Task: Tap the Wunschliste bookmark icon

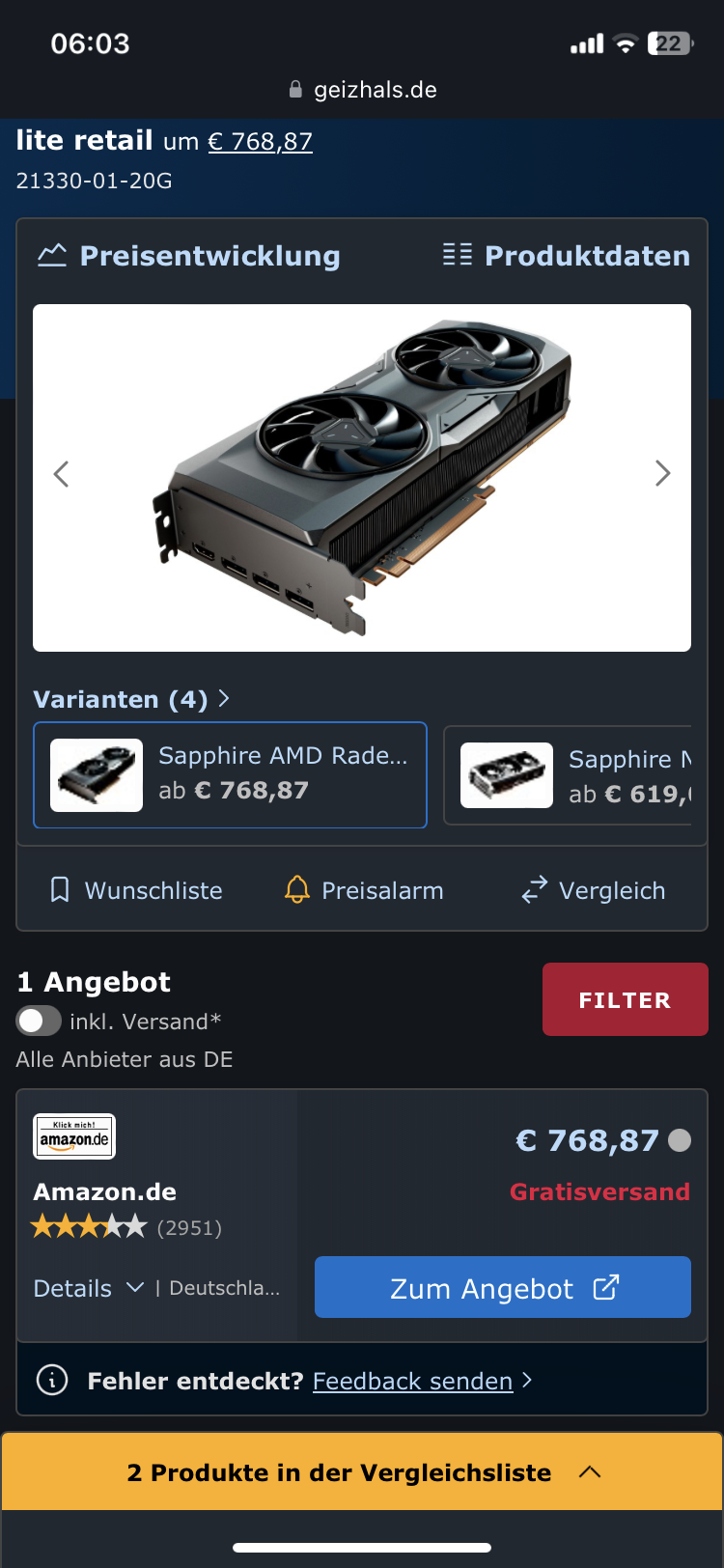Action: pos(60,890)
